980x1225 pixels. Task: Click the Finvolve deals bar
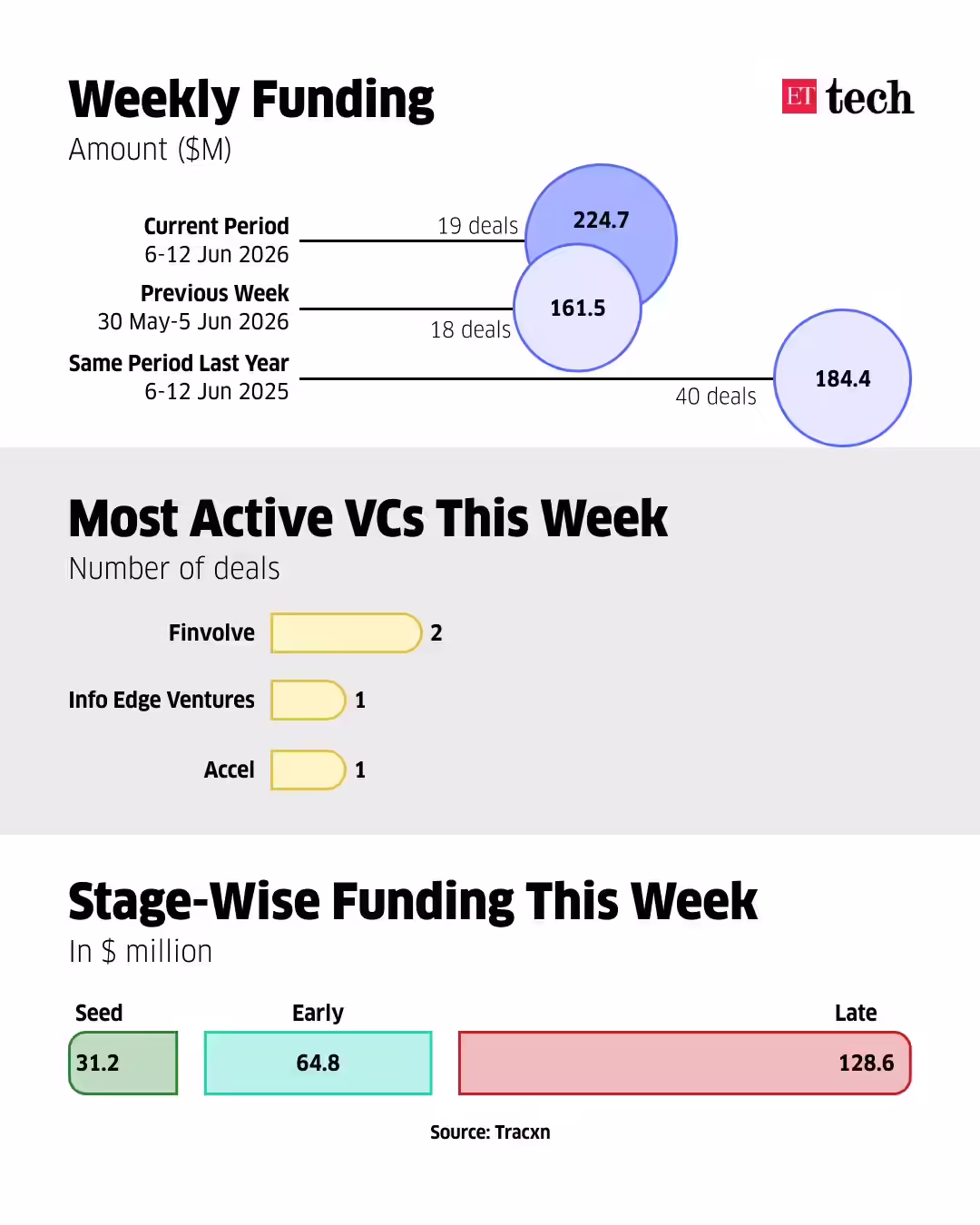coord(347,633)
